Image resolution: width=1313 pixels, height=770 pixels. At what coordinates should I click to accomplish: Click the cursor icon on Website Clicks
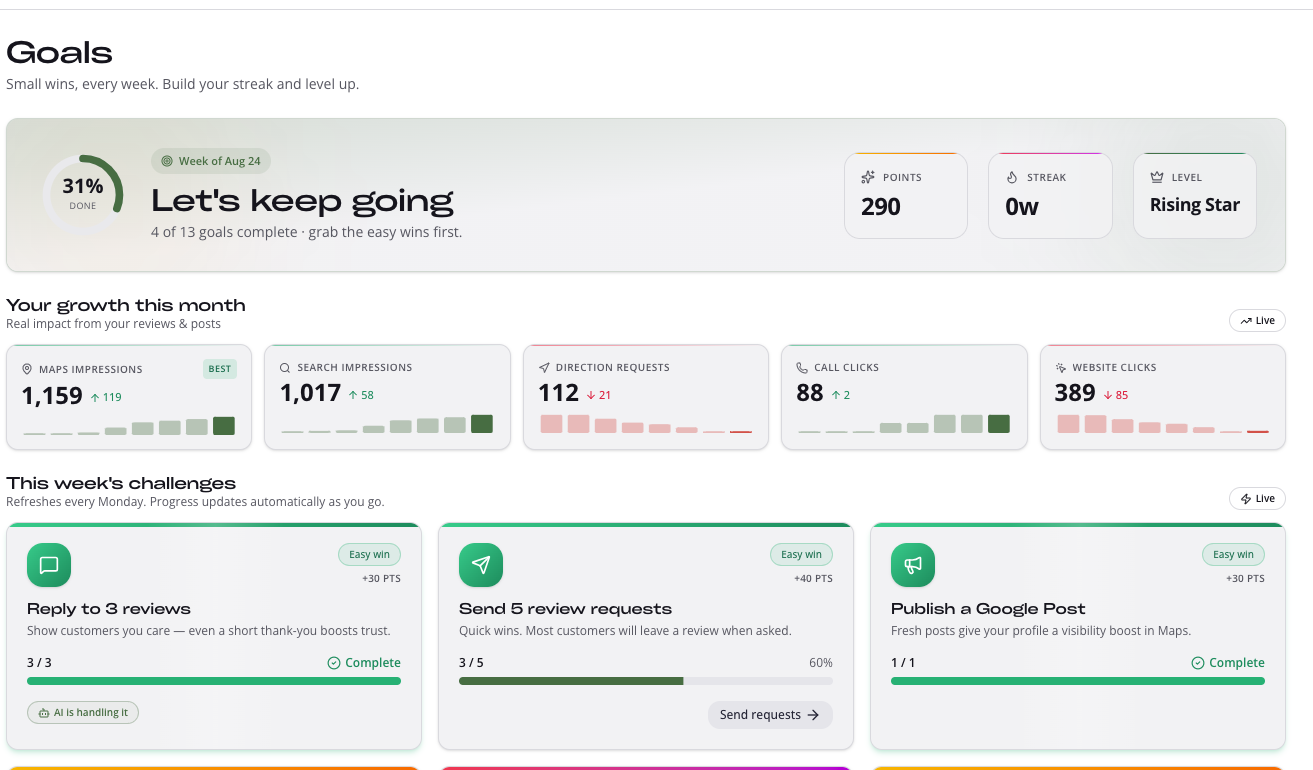click(x=1061, y=367)
